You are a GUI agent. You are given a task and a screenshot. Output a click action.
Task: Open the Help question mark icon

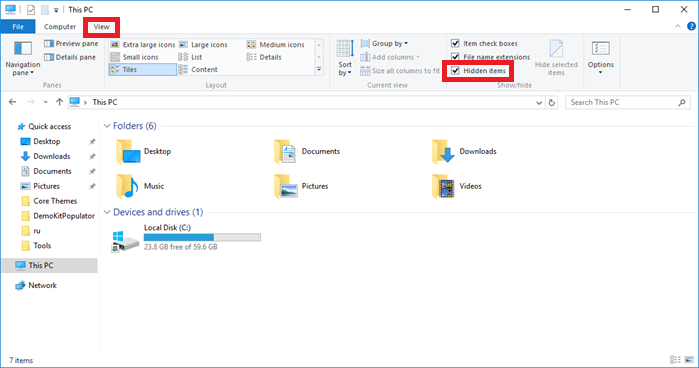pyautogui.click(x=691, y=26)
